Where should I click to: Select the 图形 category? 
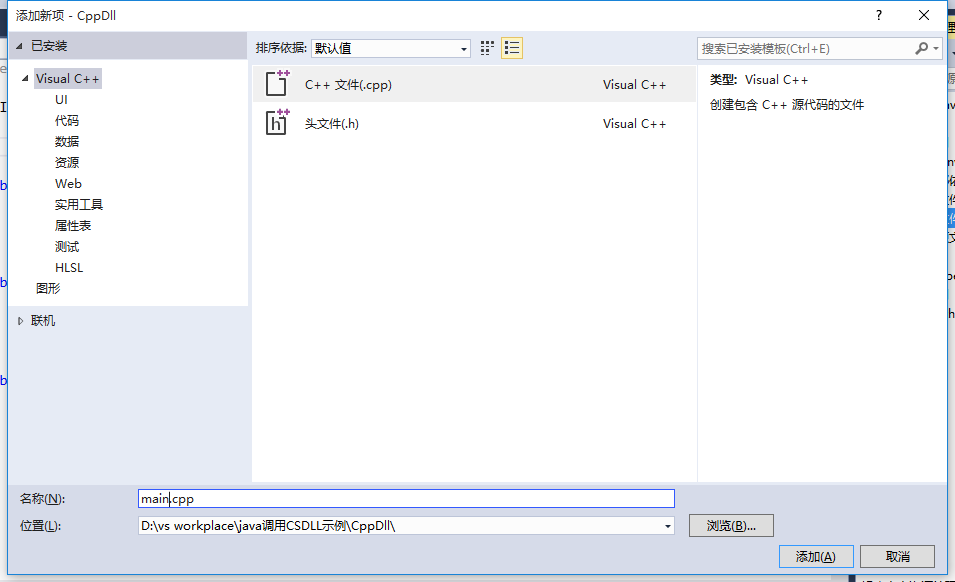[x=48, y=289]
